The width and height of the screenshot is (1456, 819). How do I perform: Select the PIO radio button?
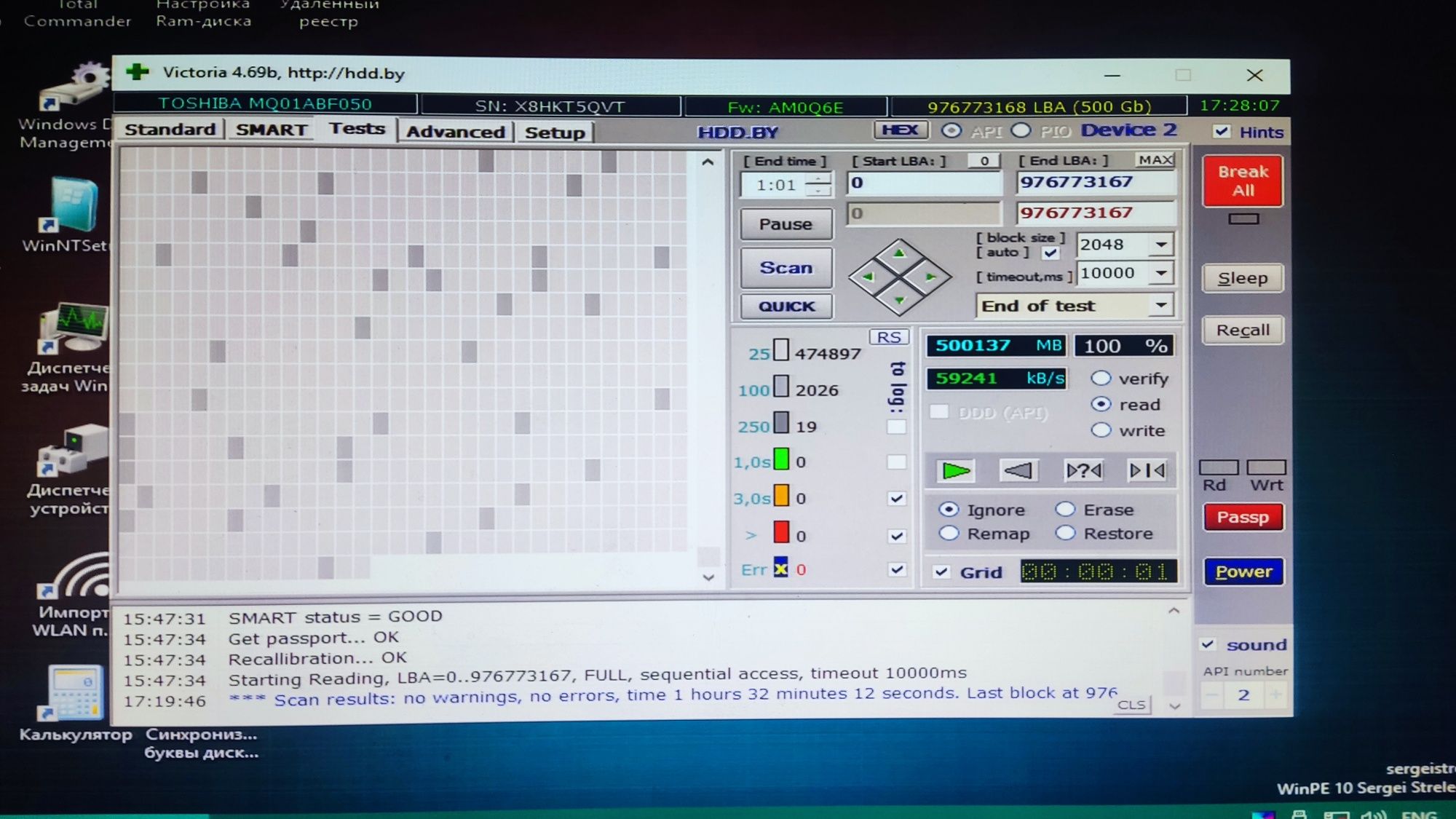pos(1021,130)
